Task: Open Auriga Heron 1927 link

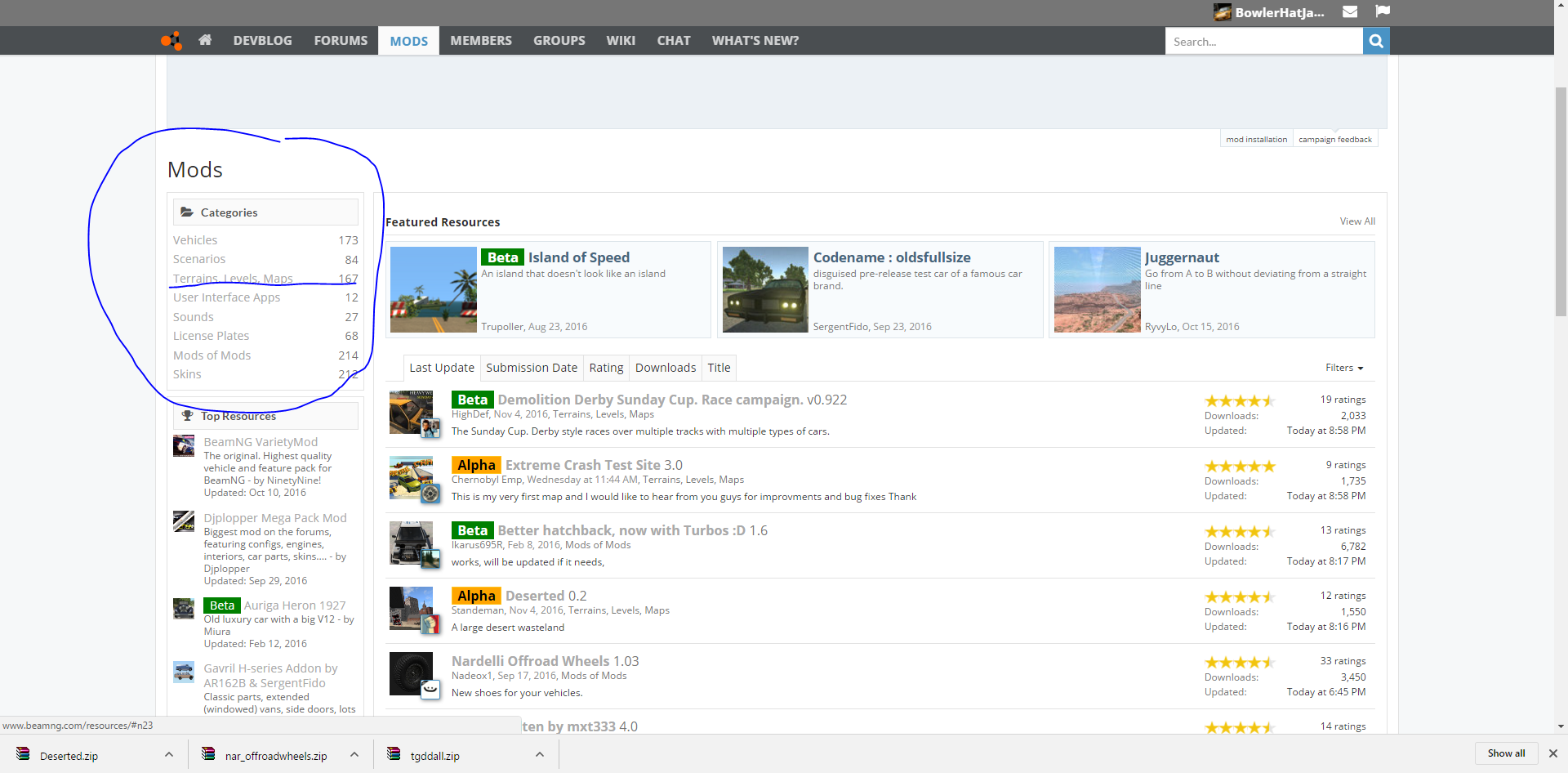Action: [x=295, y=605]
